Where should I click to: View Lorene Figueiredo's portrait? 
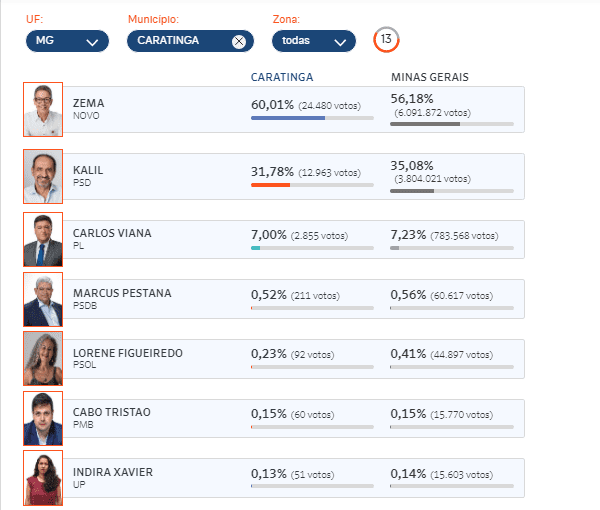[x=42, y=359]
